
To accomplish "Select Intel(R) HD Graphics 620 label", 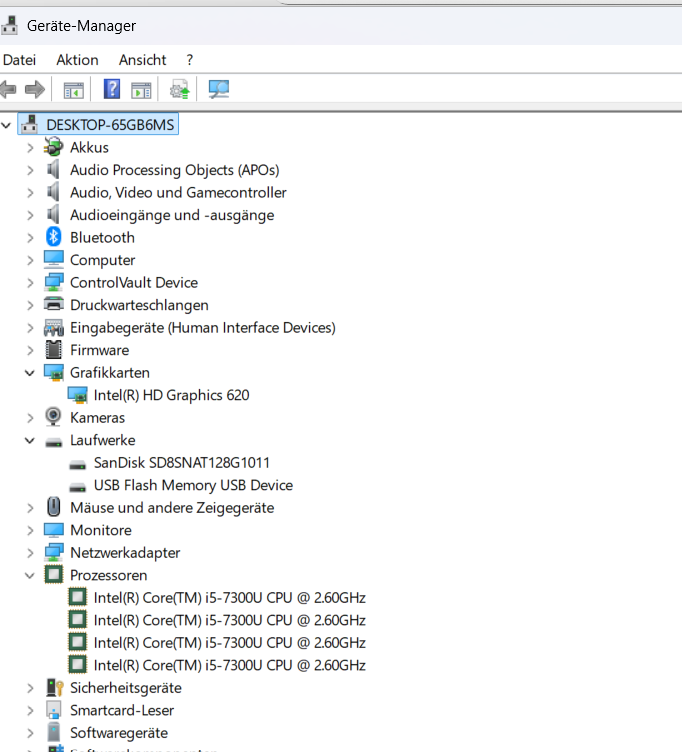I will (171, 395).
